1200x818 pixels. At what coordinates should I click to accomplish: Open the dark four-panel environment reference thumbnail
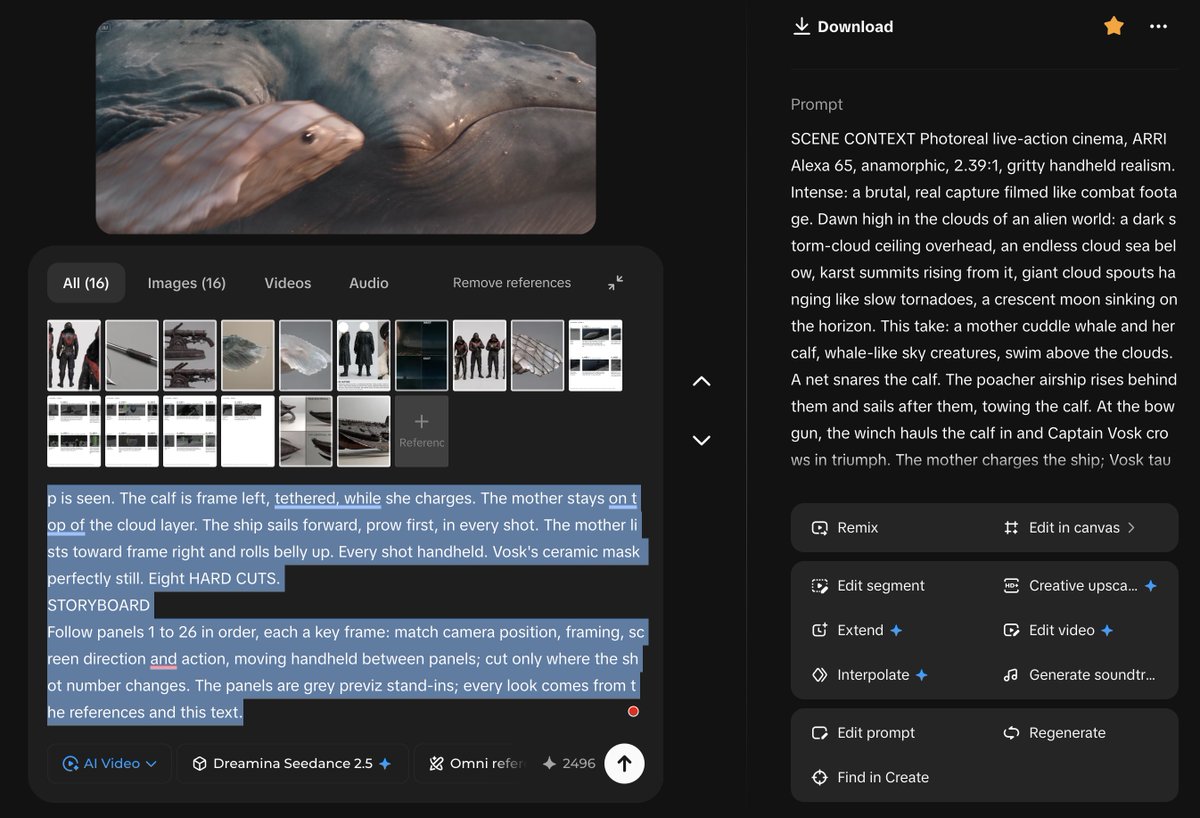(422, 355)
